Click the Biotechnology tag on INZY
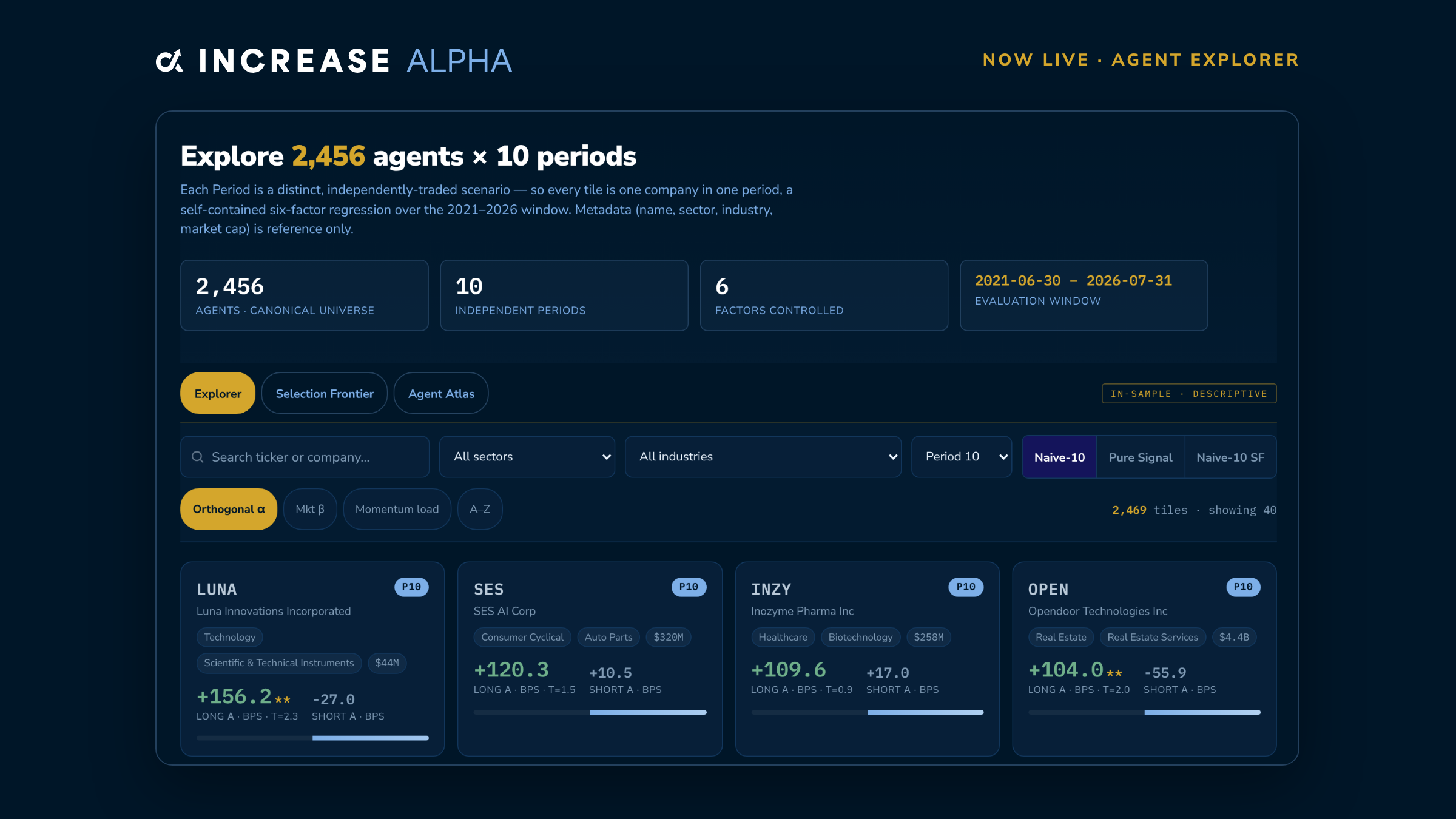 pyautogui.click(x=860, y=637)
